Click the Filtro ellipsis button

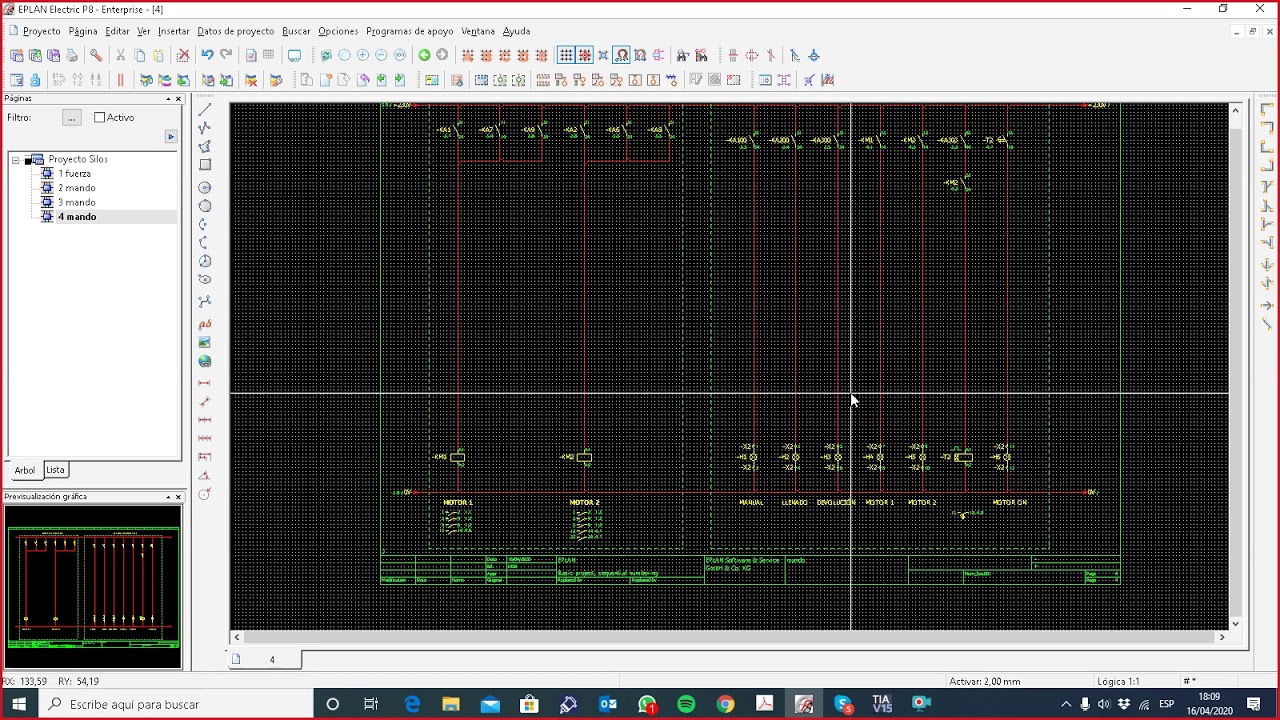click(71, 118)
